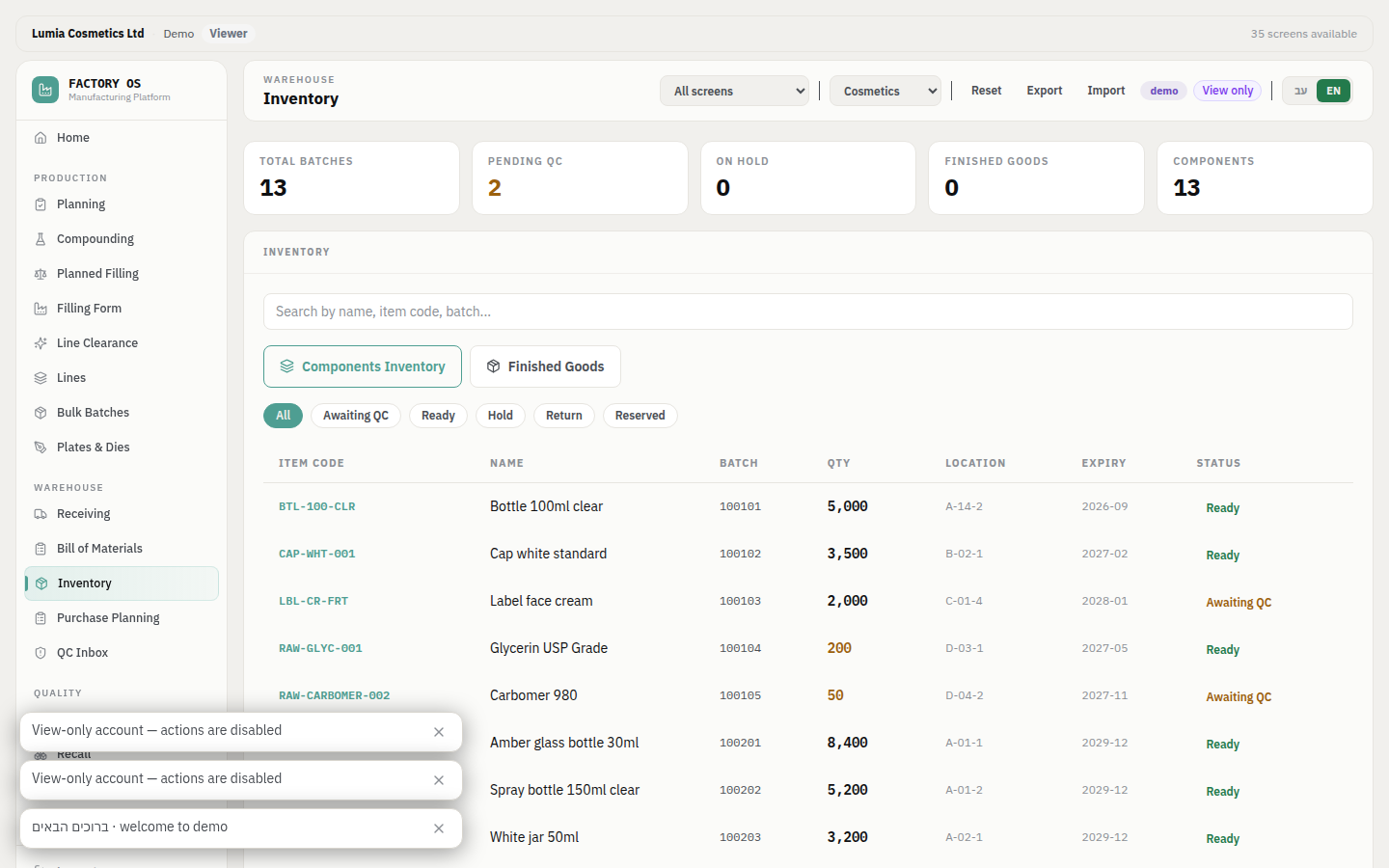1389x868 pixels.
Task: Open Compounding page from sidebar
Action: coord(122,239)
